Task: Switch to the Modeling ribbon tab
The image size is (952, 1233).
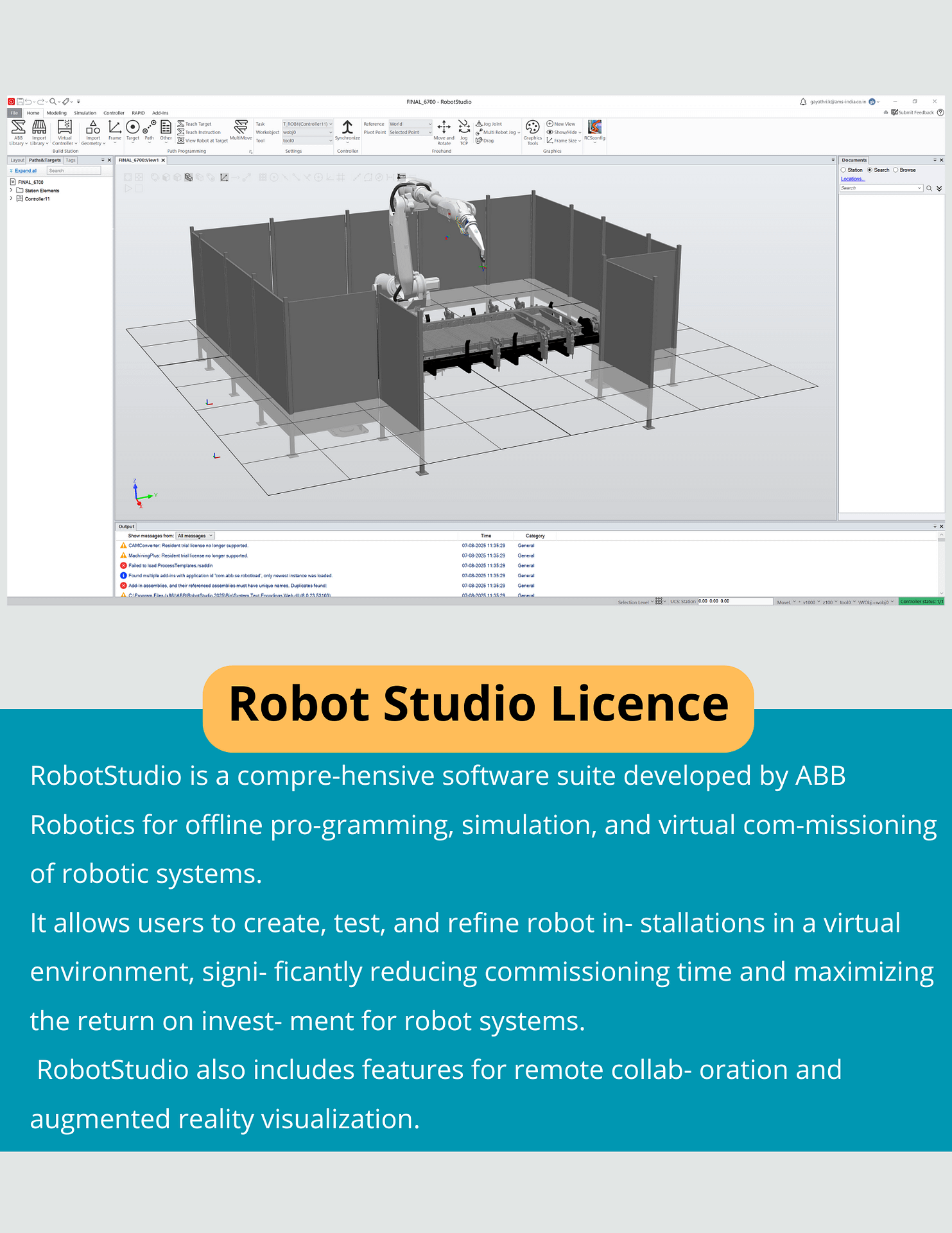Action: [x=56, y=113]
